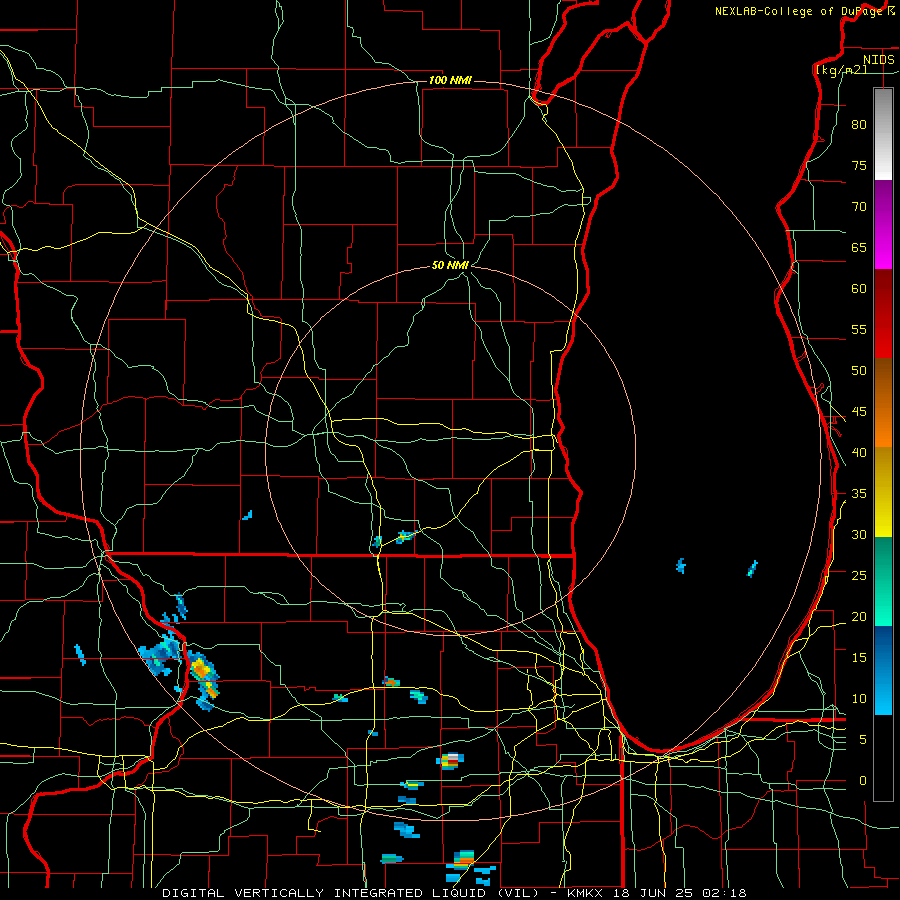Click the yellow-gold segment of the color scale
This screenshot has width=900, height=900.
[x=883, y=492]
